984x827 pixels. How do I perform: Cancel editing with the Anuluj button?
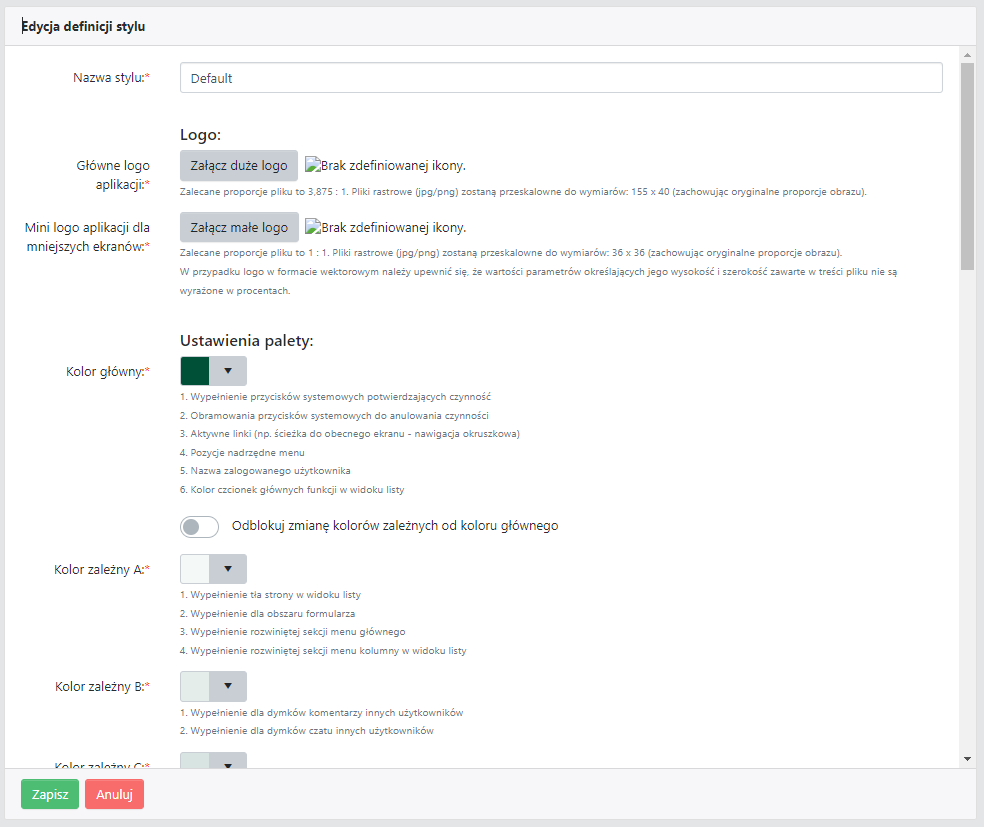(x=114, y=794)
